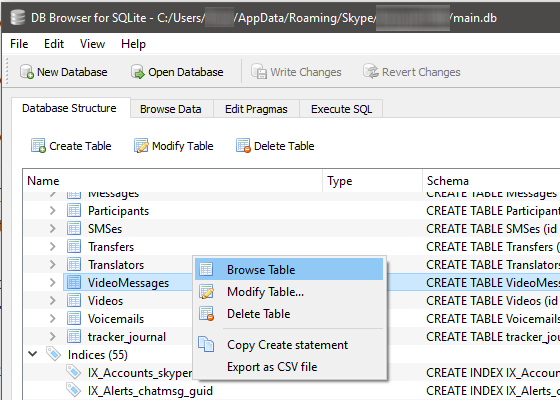The image size is (560, 400).
Task: Click the DB Browser database icon in title bar
Action: click(18, 18)
